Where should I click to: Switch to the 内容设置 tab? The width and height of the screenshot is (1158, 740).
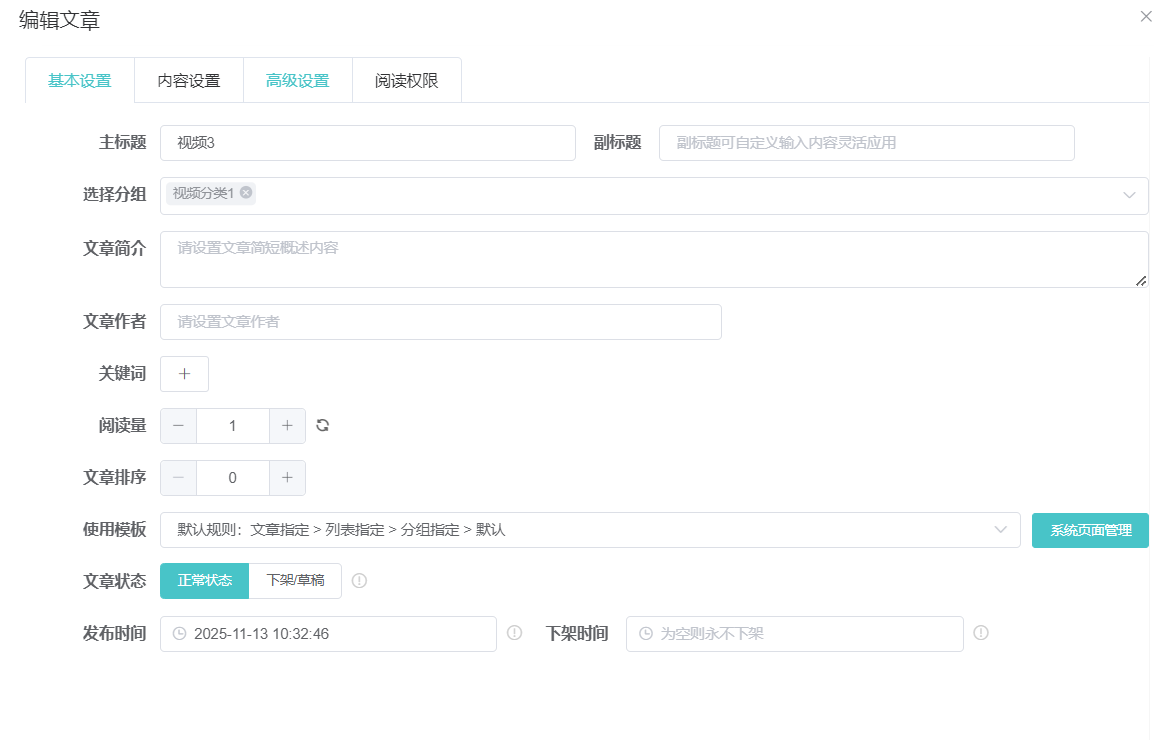(189, 81)
